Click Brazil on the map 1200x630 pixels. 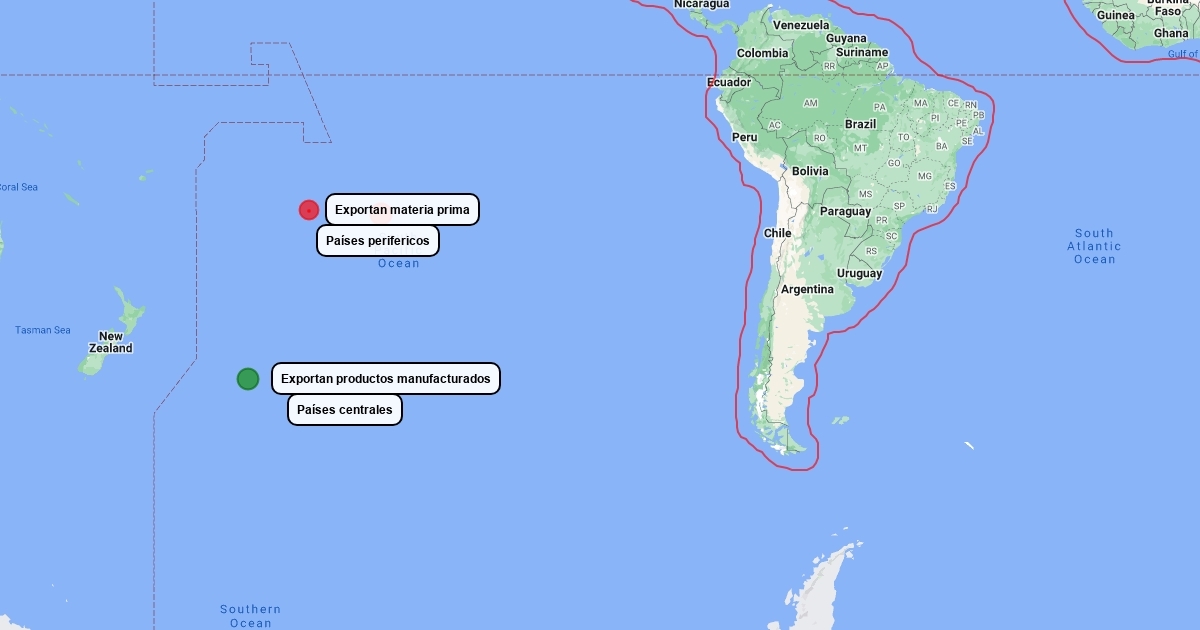[x=860, y=124]
